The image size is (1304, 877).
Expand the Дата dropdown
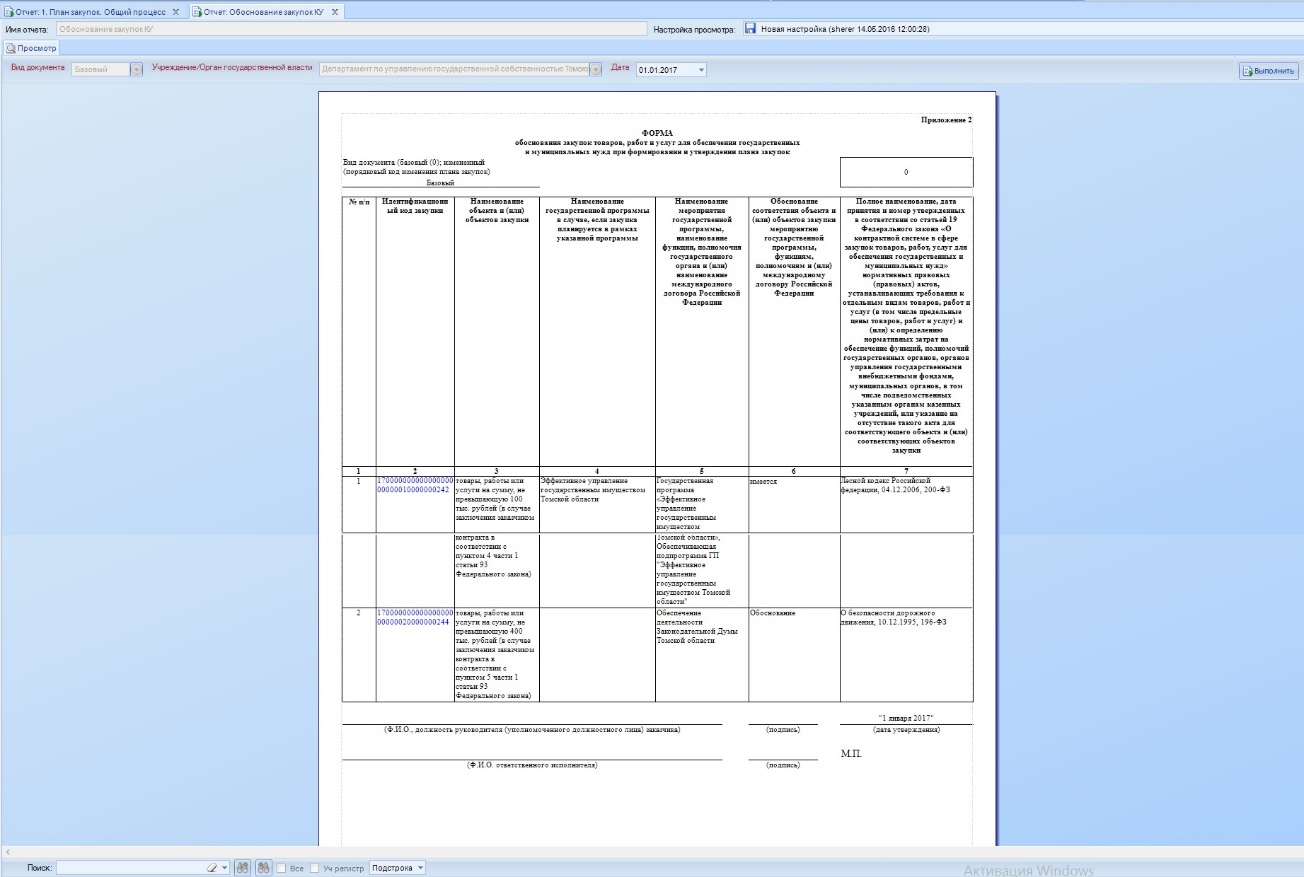[x=701, y=69]
